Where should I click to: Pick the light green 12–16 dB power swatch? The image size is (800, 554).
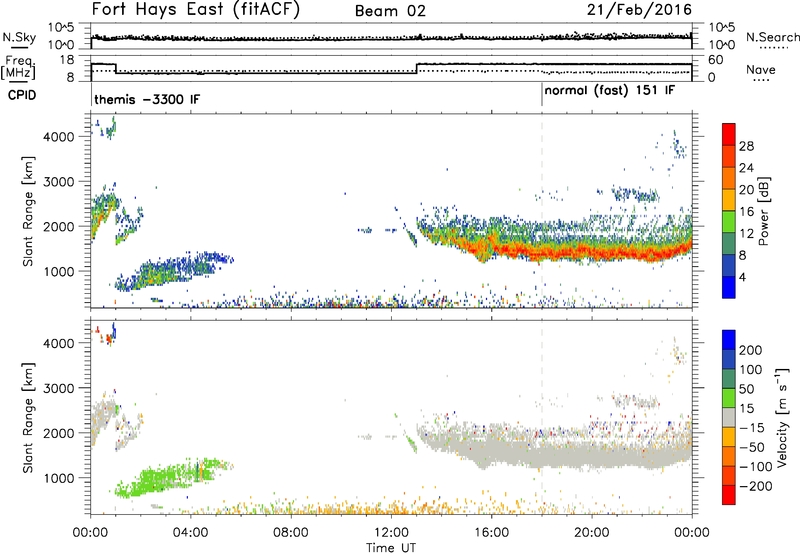pyautogui.click(x=729, y=221)
